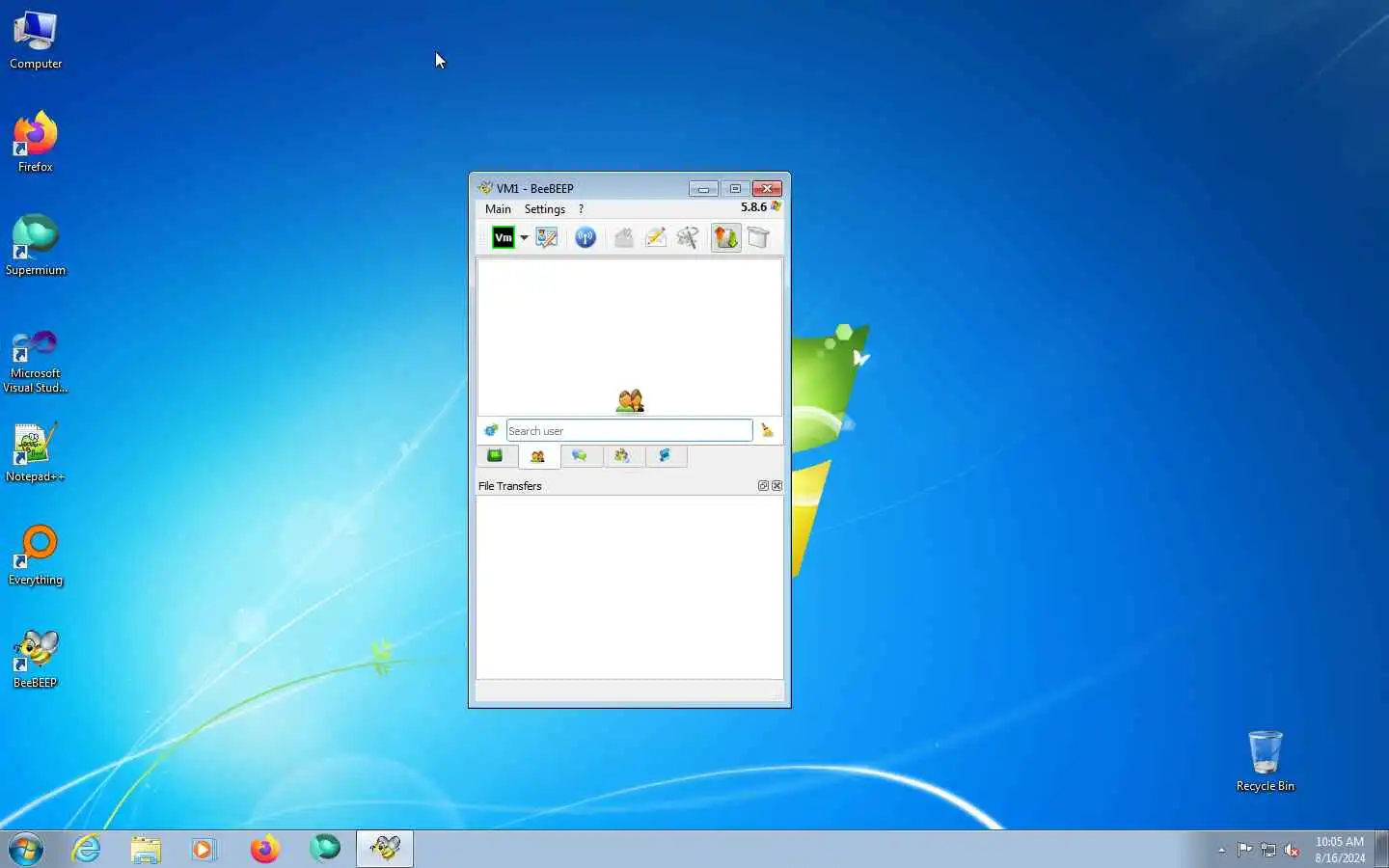Open the ? help menu

point(581,208)
